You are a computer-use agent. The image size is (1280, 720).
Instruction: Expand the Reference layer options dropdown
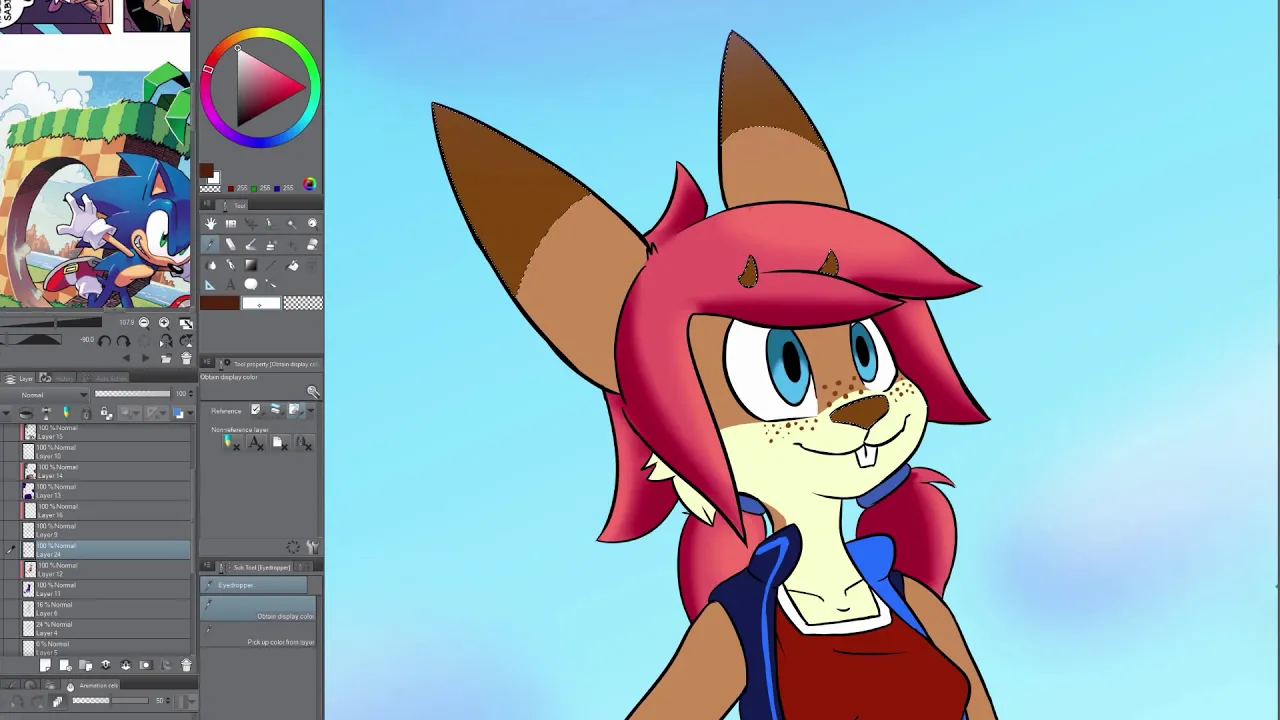pos(311,411)
